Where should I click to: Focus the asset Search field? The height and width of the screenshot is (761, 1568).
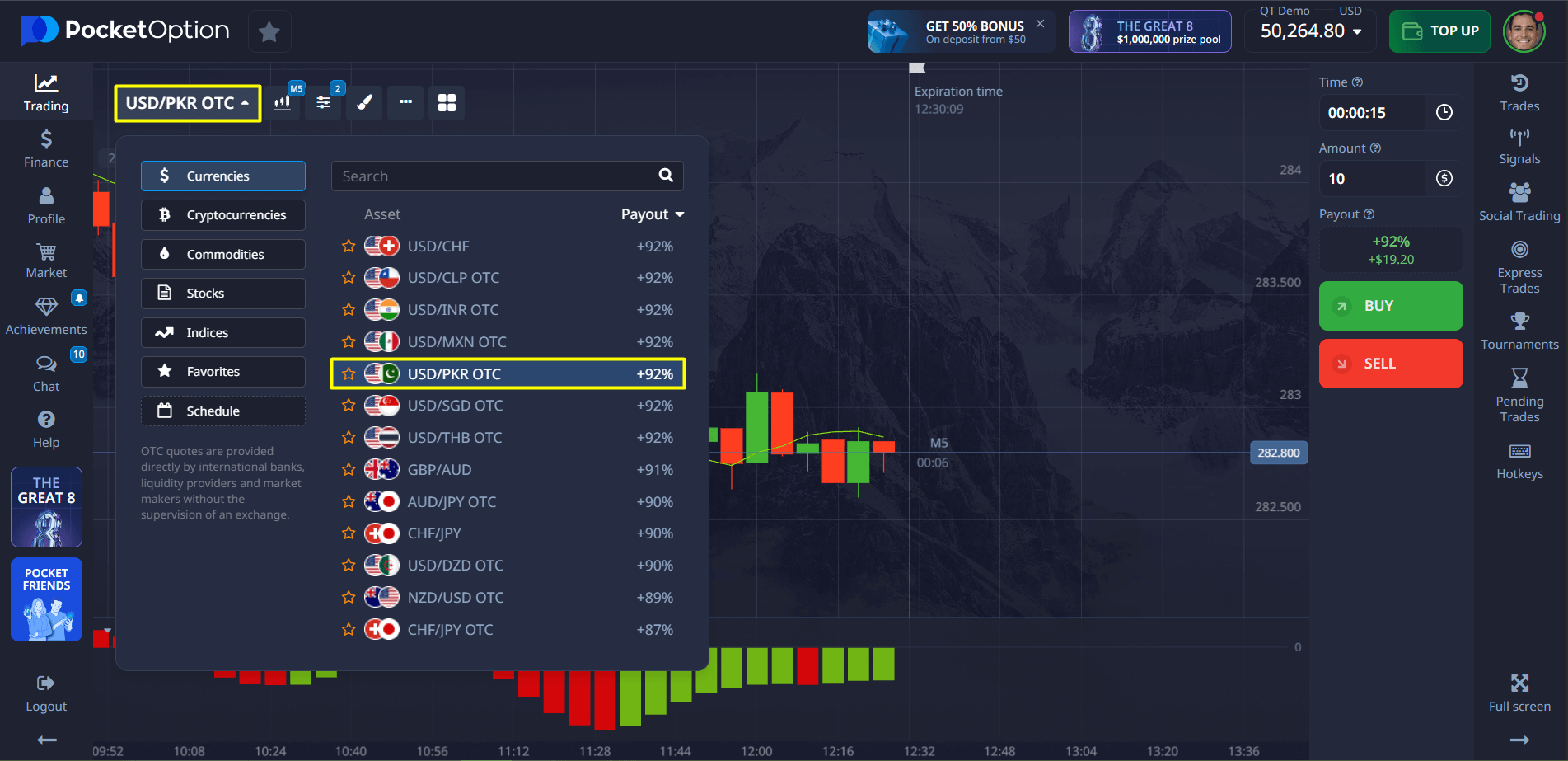coord(494,176)
